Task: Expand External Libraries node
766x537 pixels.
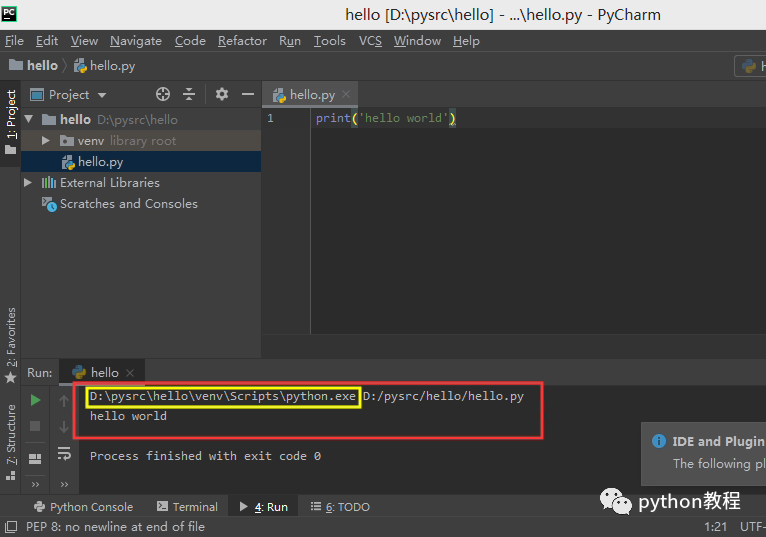Action: (x=28, y=183)
